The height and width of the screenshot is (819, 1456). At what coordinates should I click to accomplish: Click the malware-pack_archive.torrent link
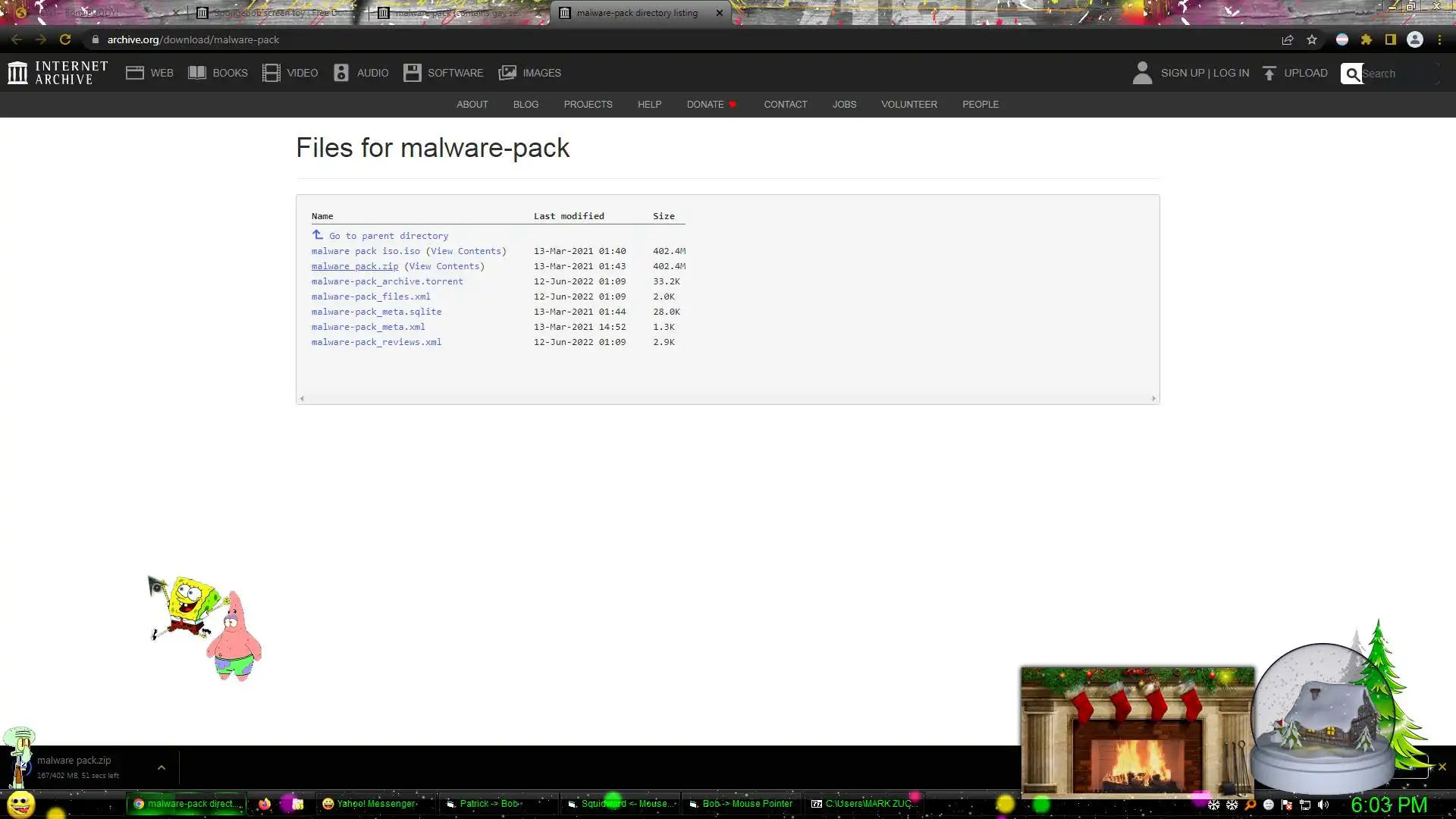387,281
